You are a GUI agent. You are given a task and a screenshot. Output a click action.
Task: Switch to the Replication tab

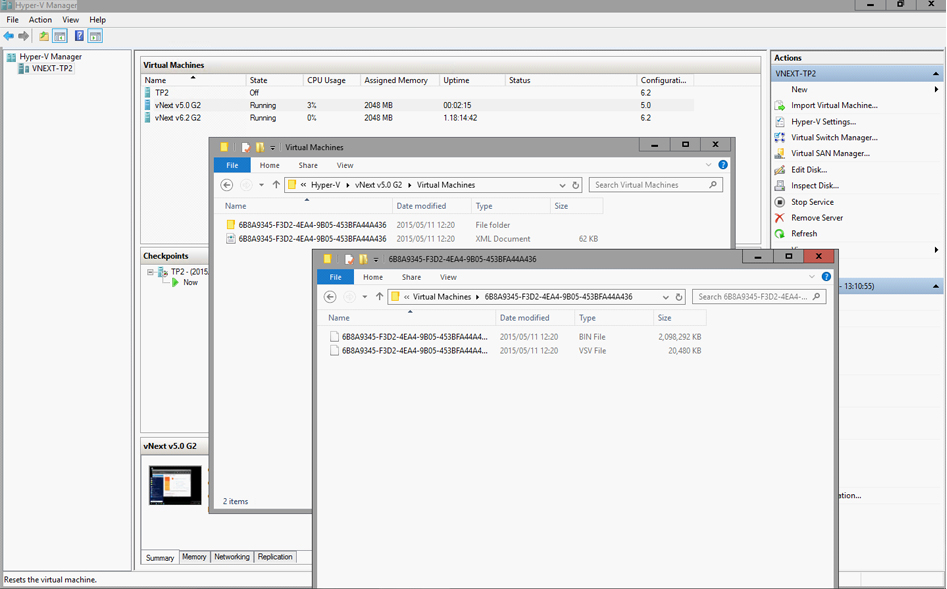click(275, 557)
